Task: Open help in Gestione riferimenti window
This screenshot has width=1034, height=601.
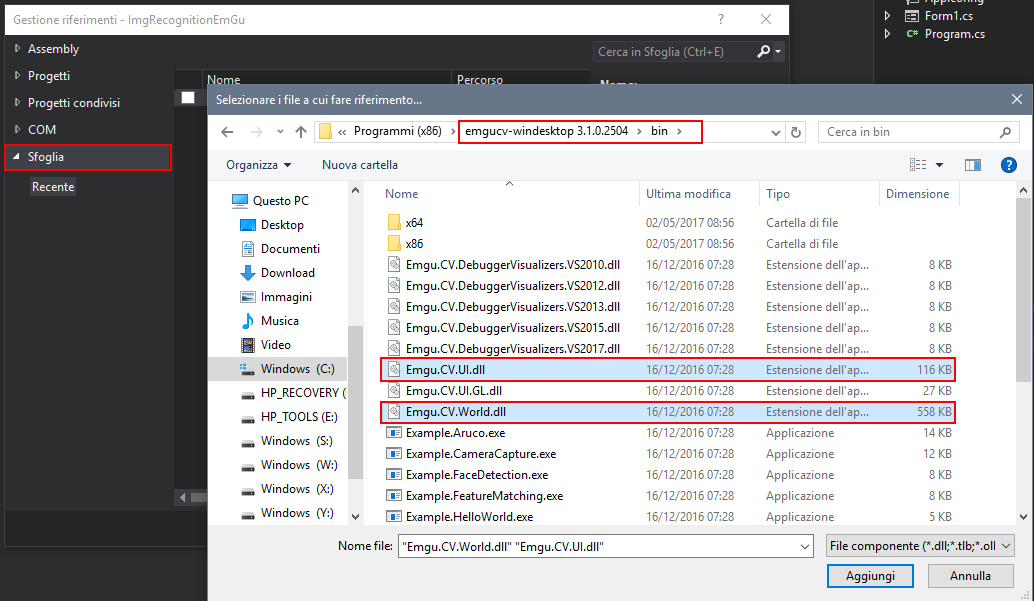Action: tap(721, 19)
